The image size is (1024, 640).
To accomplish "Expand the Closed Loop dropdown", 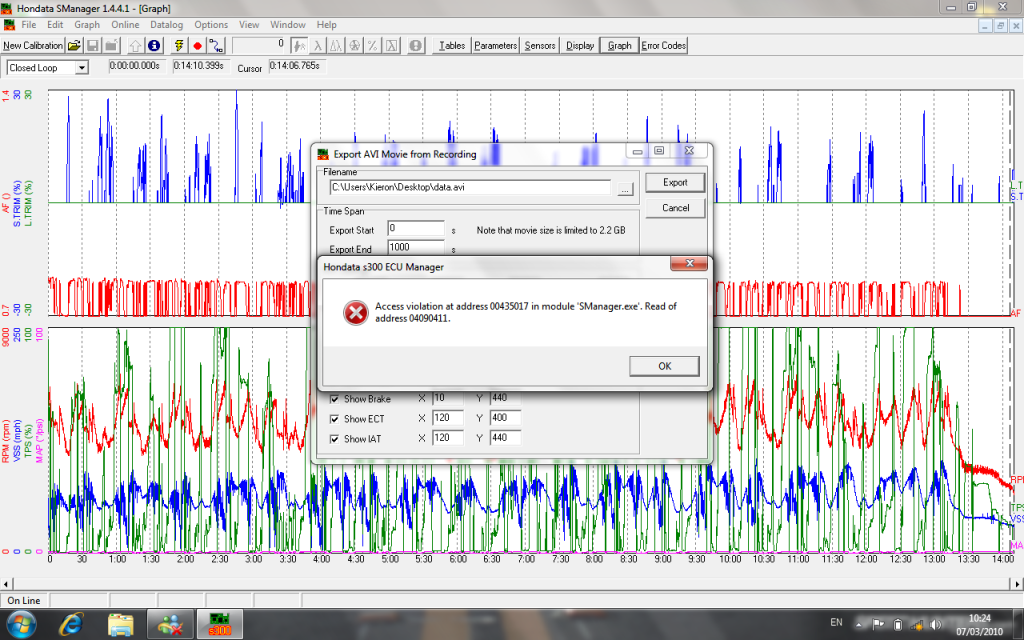I will point(82,68).
